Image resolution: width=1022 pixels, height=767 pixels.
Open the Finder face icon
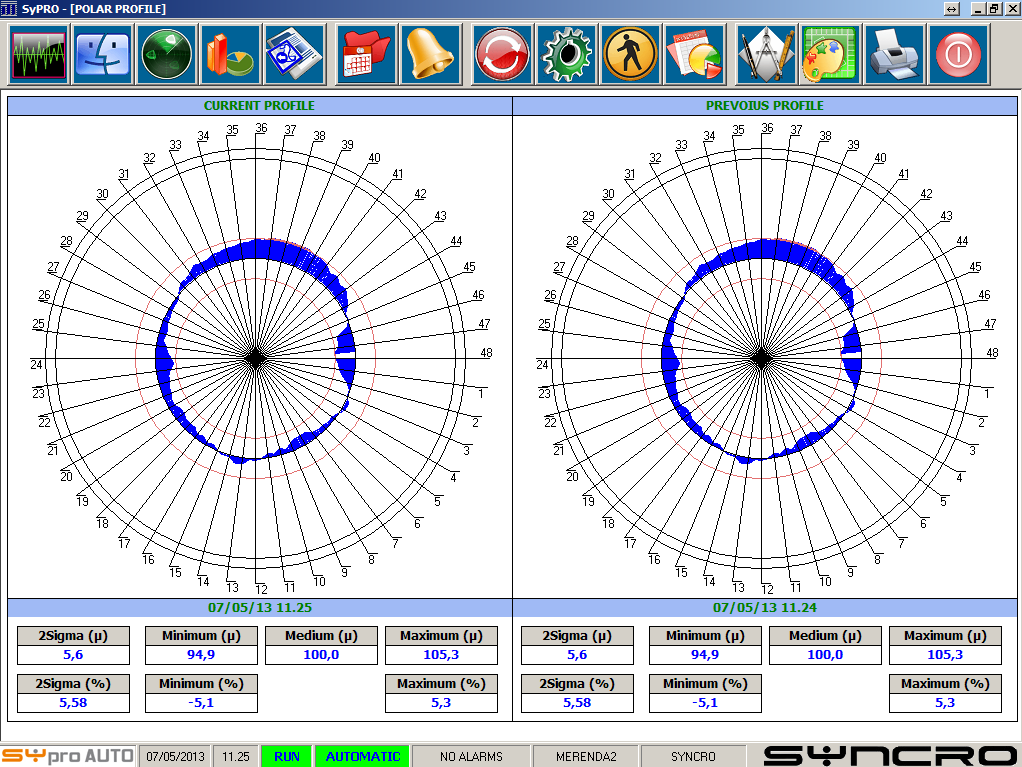[x=102, y=54]
